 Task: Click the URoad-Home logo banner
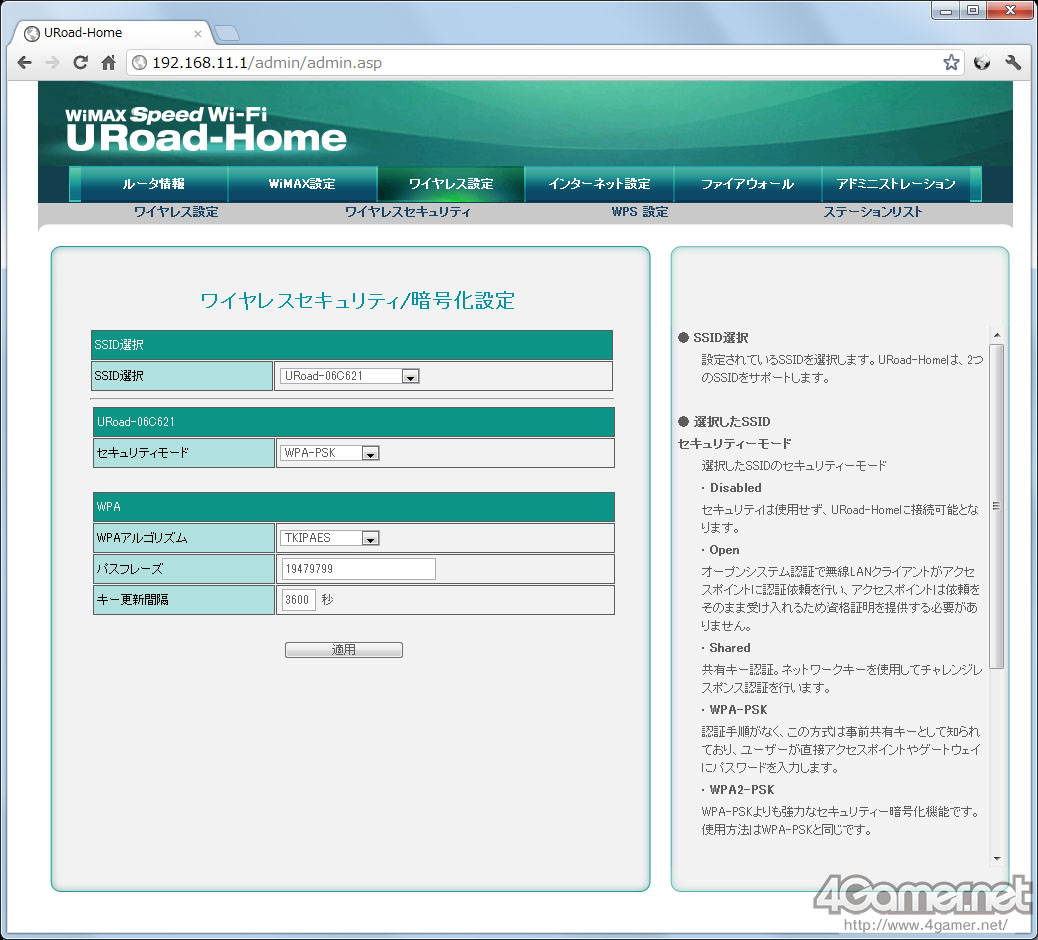(x=206, y=128)
